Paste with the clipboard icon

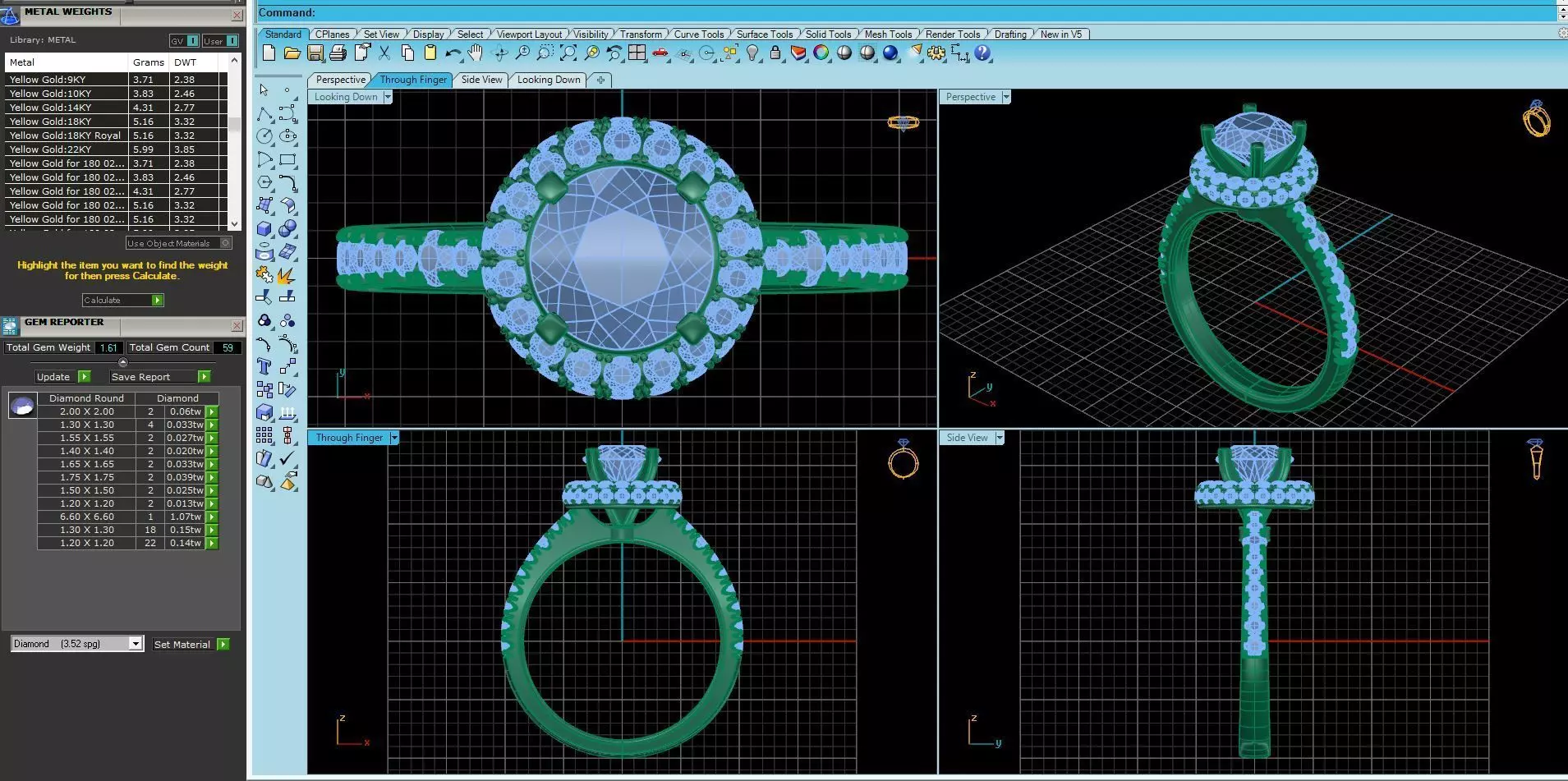click(430, 53)
